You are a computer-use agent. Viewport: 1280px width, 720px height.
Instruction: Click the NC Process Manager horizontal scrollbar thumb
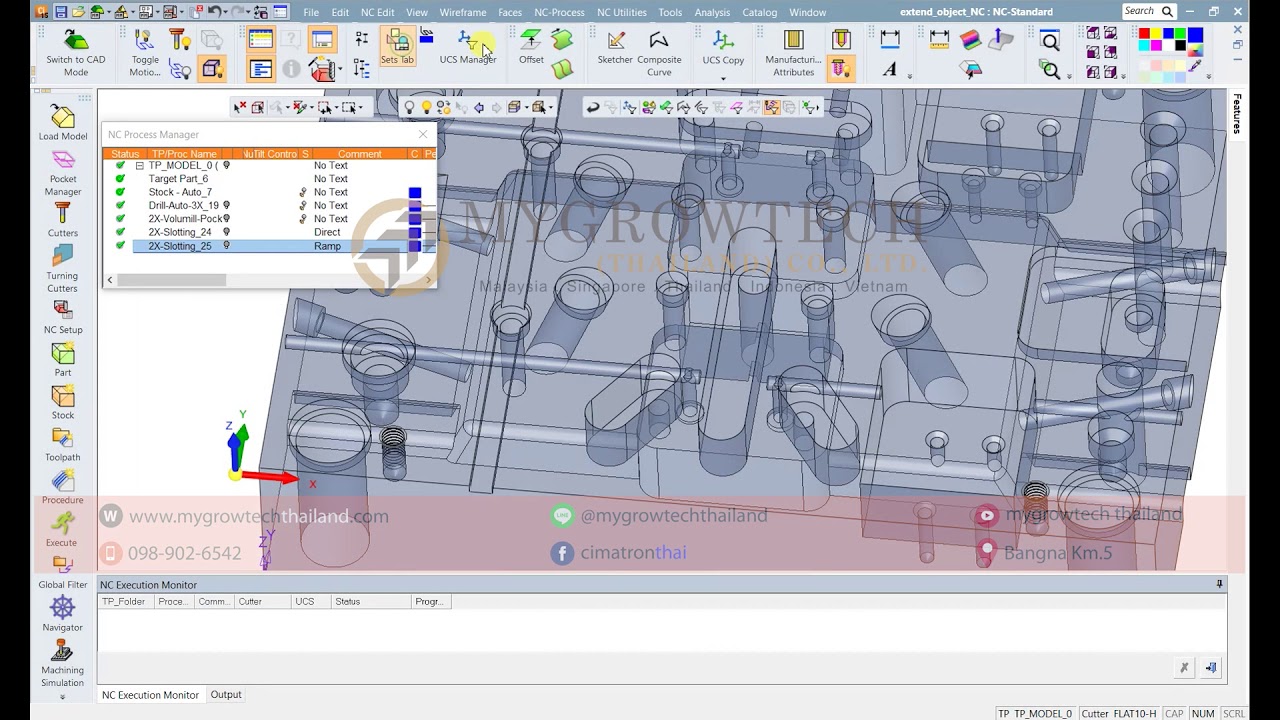pyautogui.click(x=171, y=280)
